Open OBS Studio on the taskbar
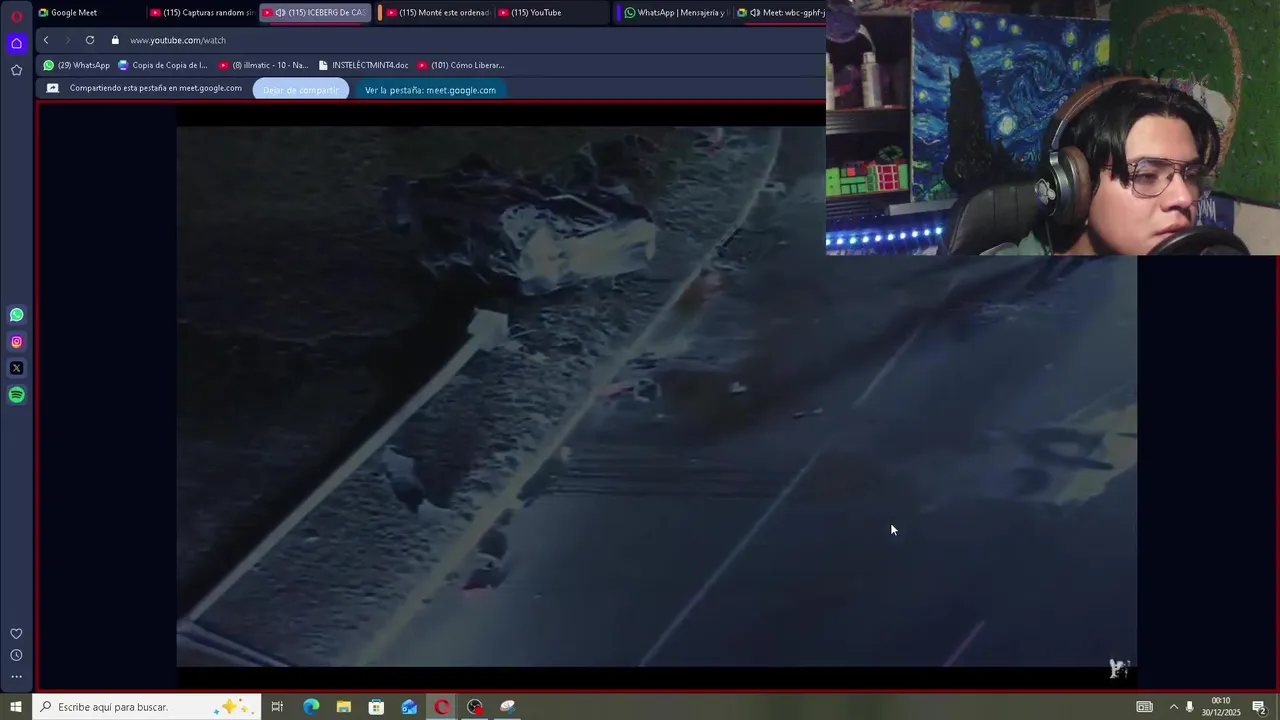Image resolution: width=1280 pixels, height=720 pixels. tap(475, 707)
